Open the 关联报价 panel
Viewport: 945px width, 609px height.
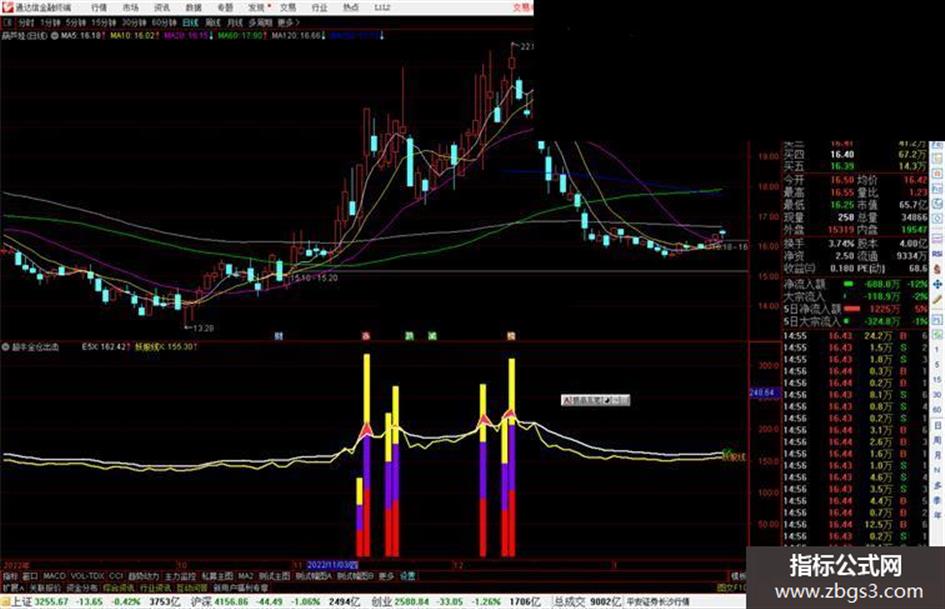45,587
